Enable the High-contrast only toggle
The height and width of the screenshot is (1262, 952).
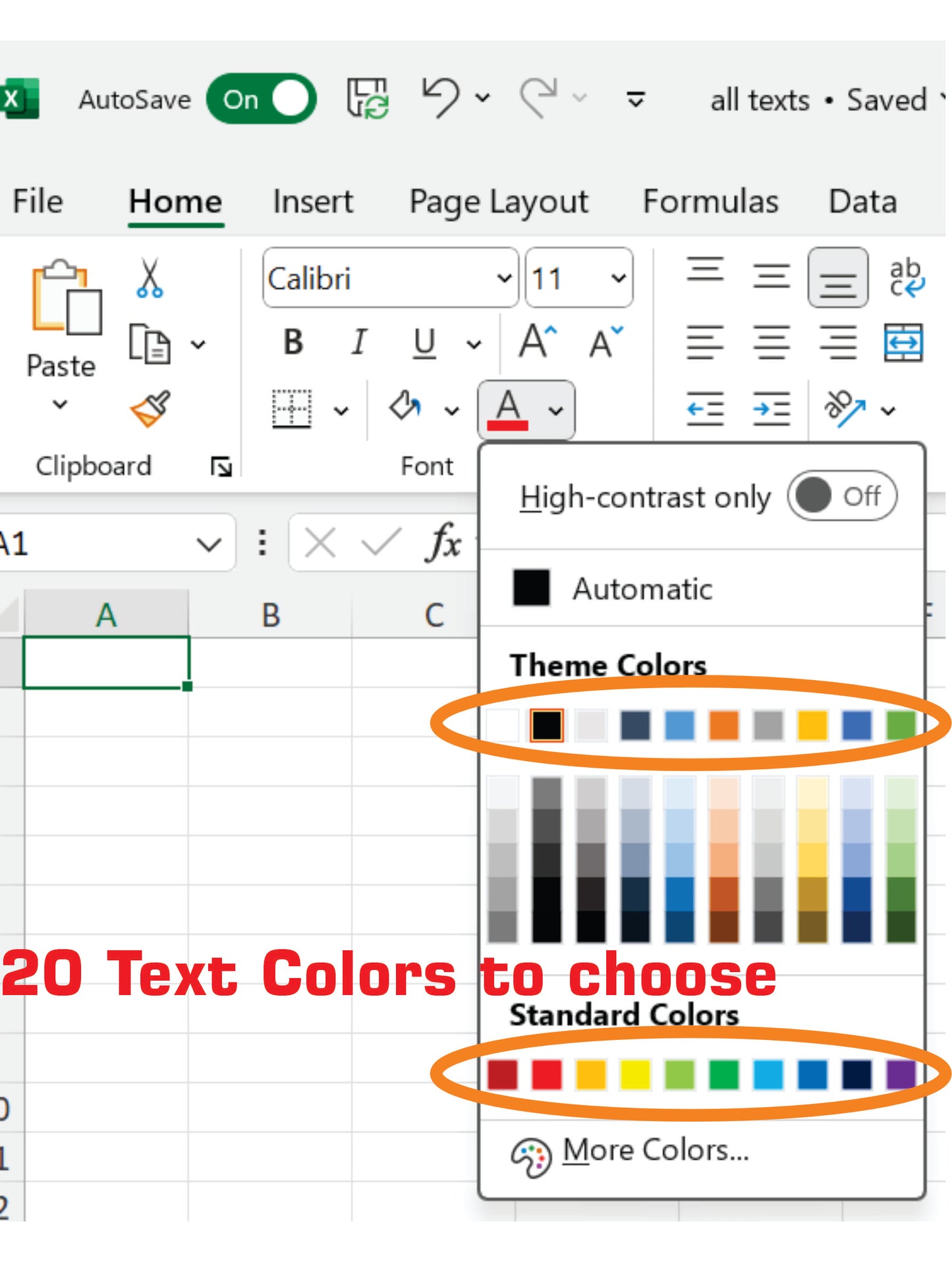tap(841, 496)
